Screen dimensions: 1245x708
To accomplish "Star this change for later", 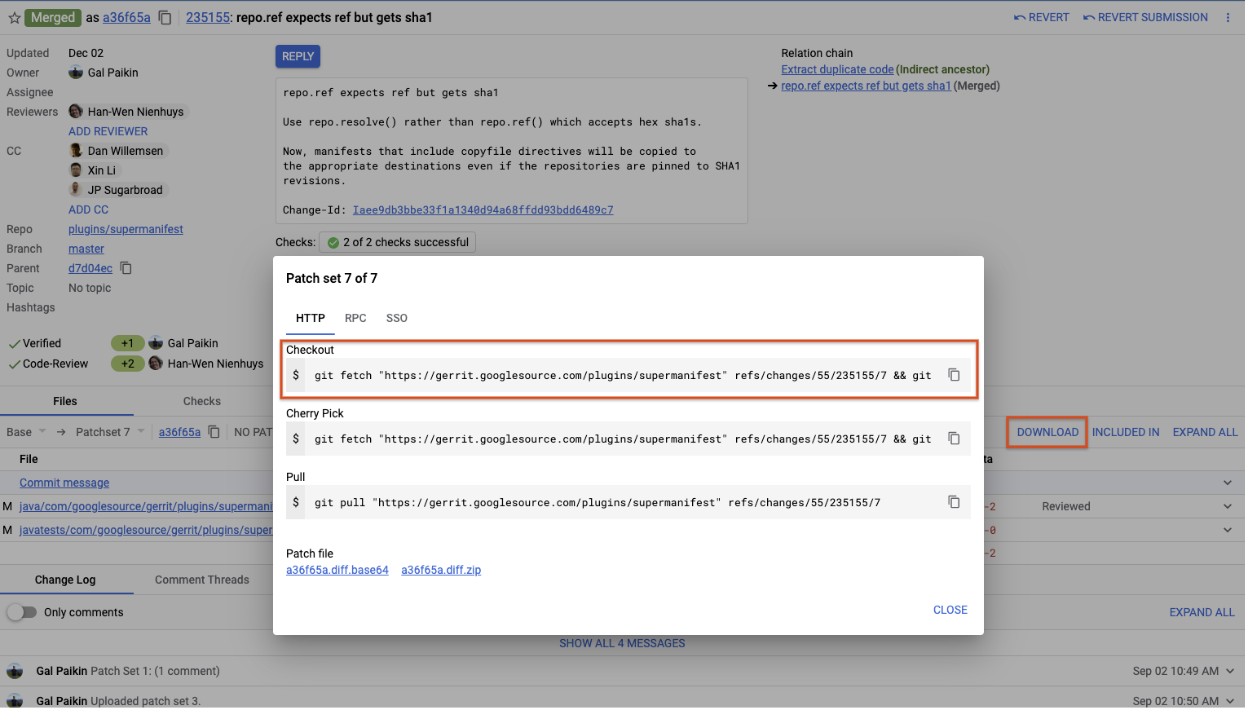I will 16,17.
